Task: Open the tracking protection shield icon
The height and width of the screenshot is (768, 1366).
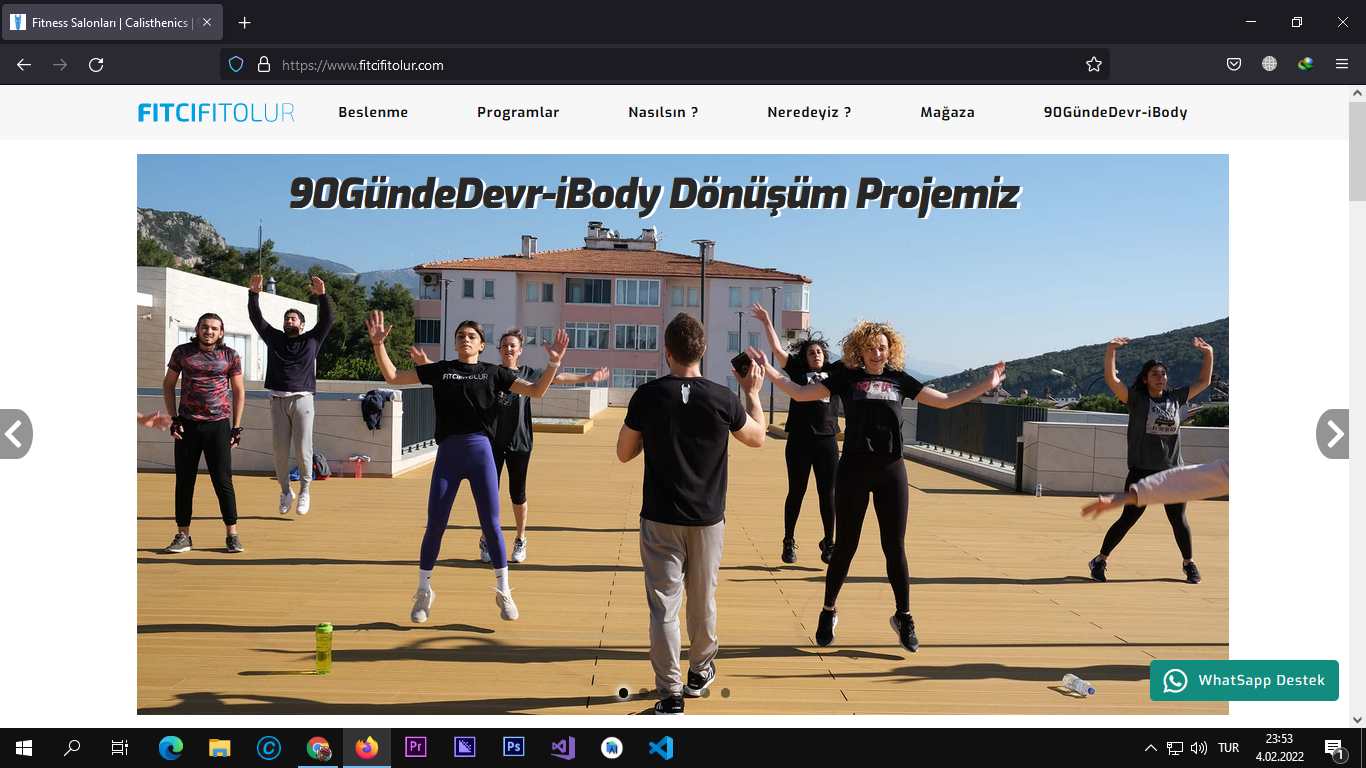Action: coord(236,64)
